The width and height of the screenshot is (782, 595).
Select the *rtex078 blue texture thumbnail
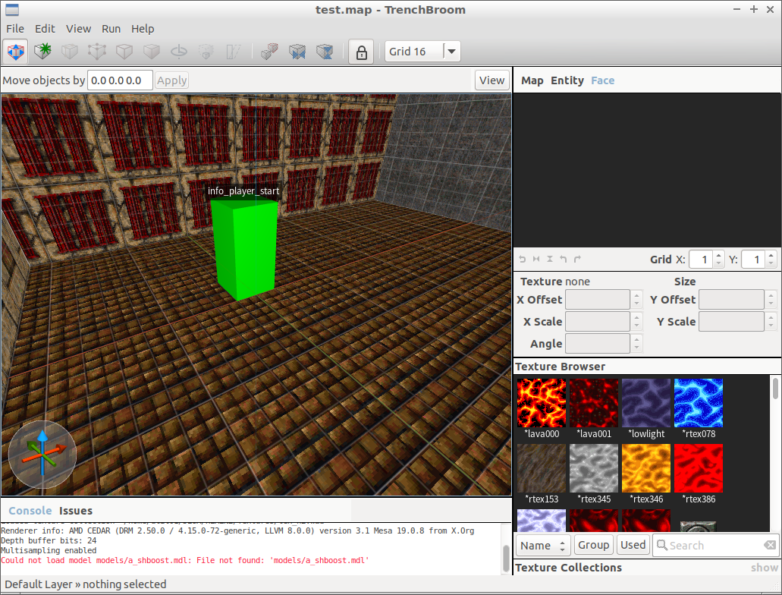(x=699, y=402)
